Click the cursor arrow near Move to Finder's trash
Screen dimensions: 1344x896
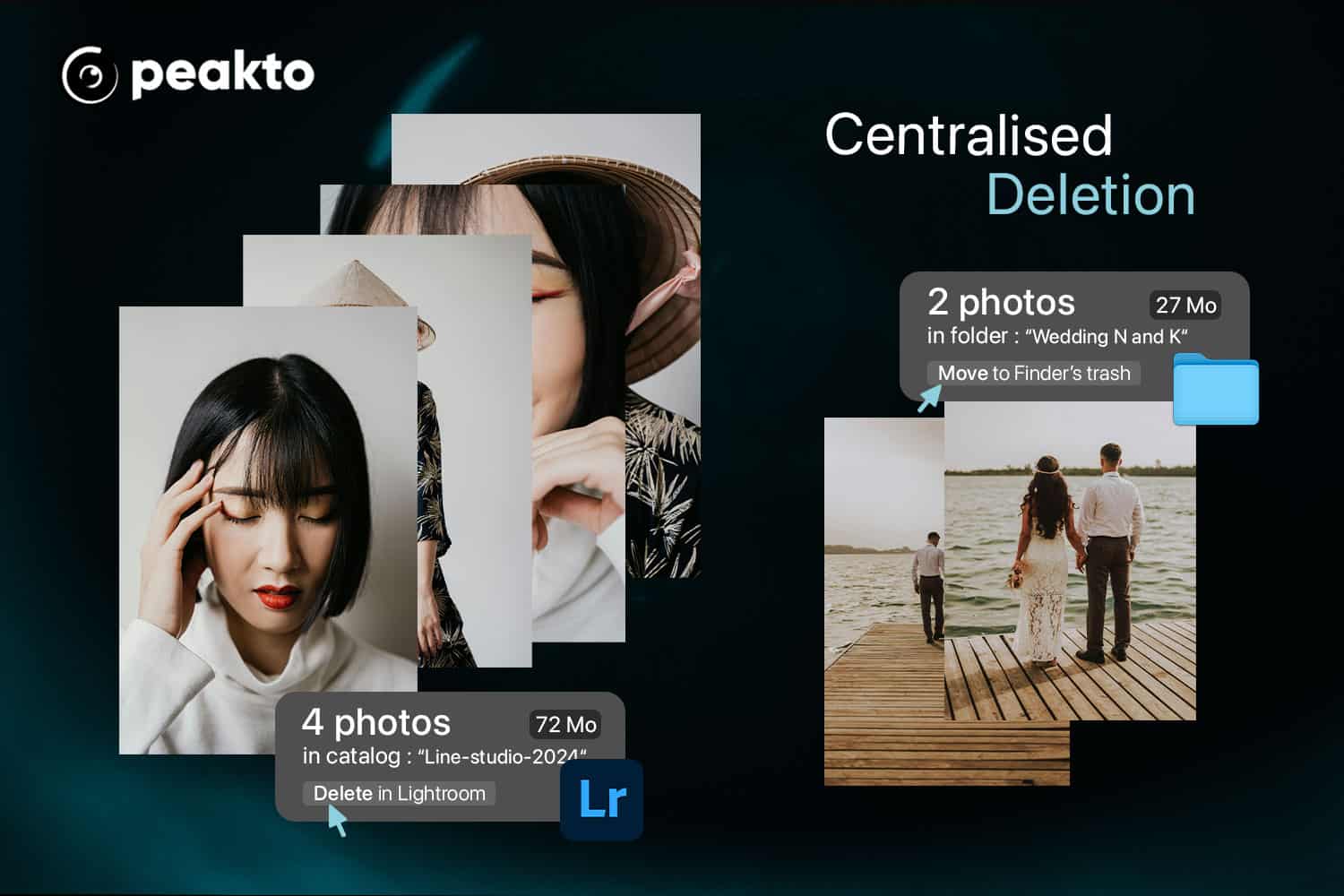930,397
